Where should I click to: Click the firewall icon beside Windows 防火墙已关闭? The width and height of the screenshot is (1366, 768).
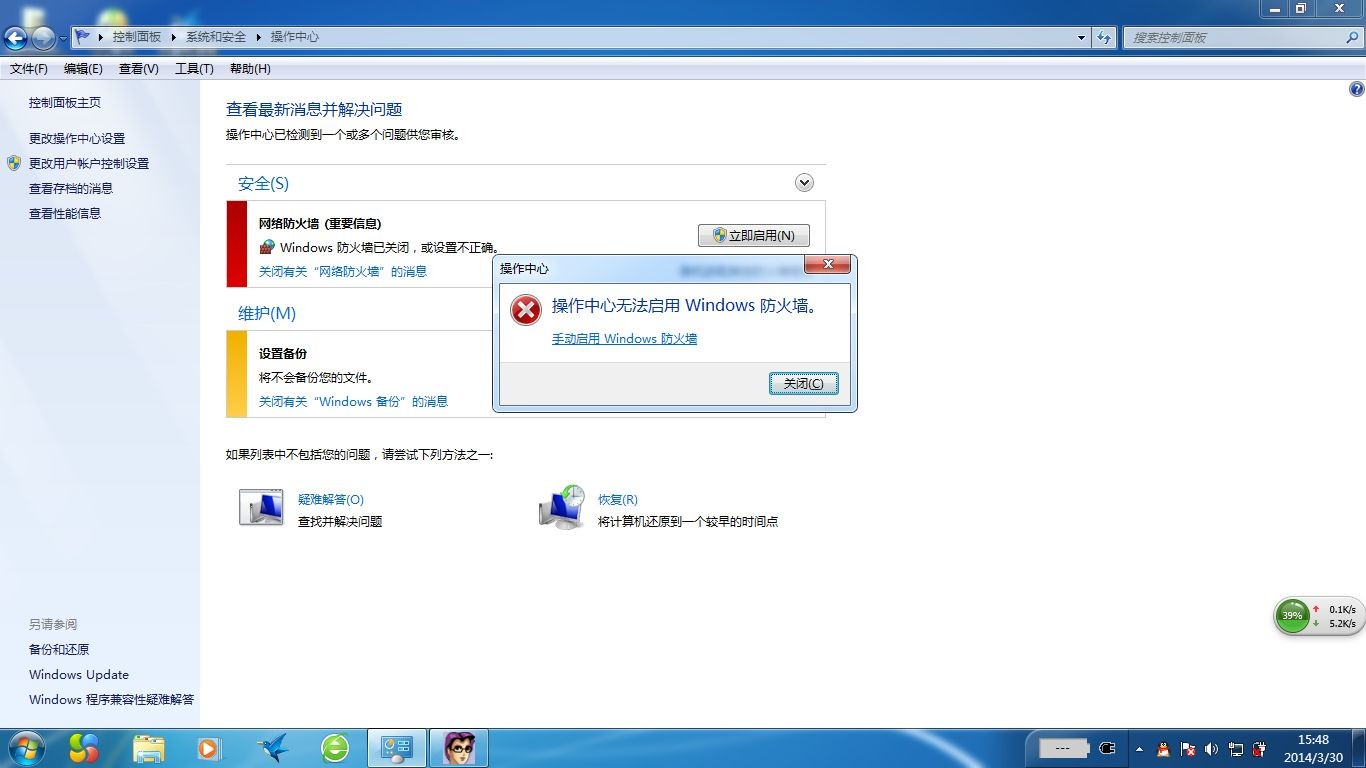click(267, 247)
